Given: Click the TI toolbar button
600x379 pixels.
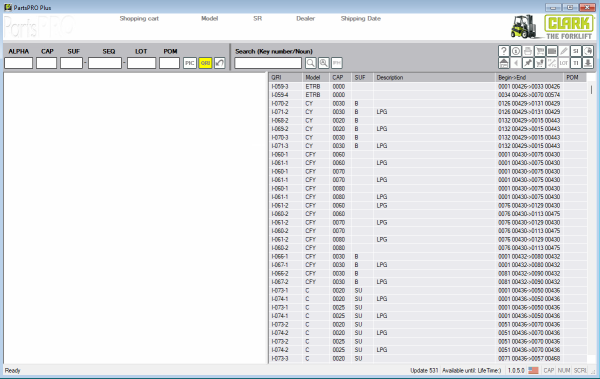Looking at the screenshot, I should [x=576, y=63].
